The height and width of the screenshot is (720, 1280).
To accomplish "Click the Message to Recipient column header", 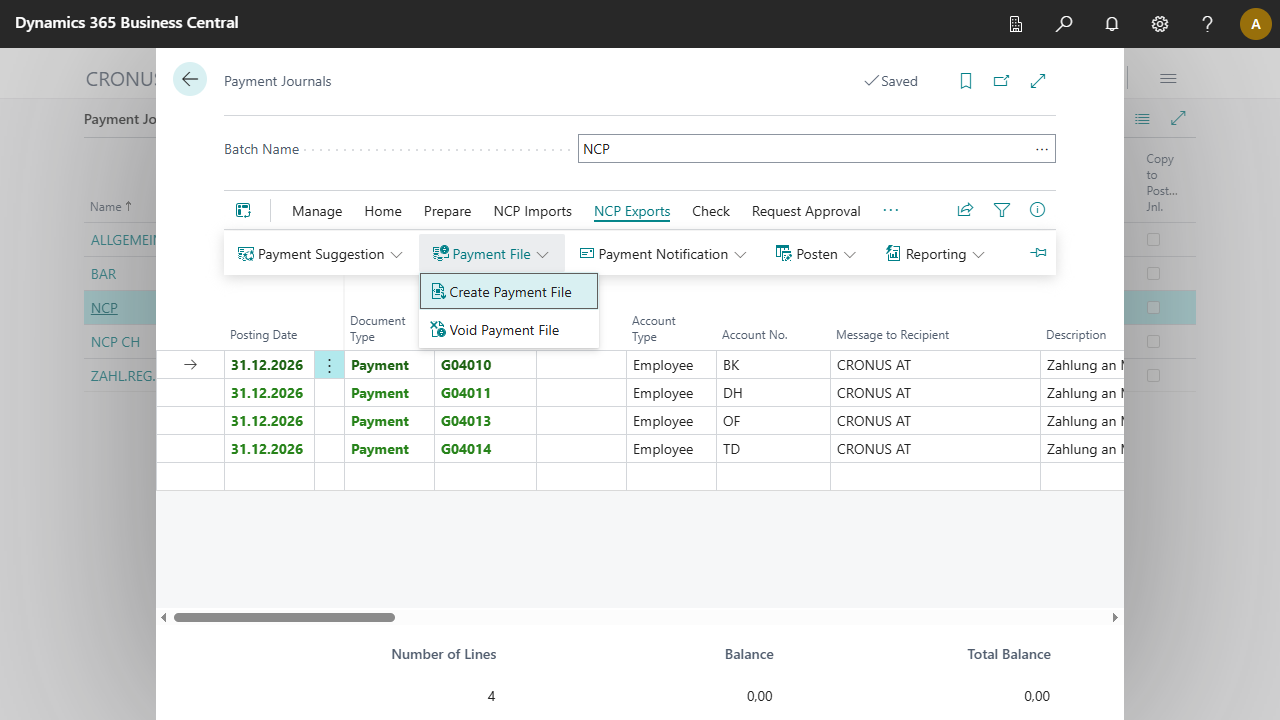I will click(x=892, y=335).
